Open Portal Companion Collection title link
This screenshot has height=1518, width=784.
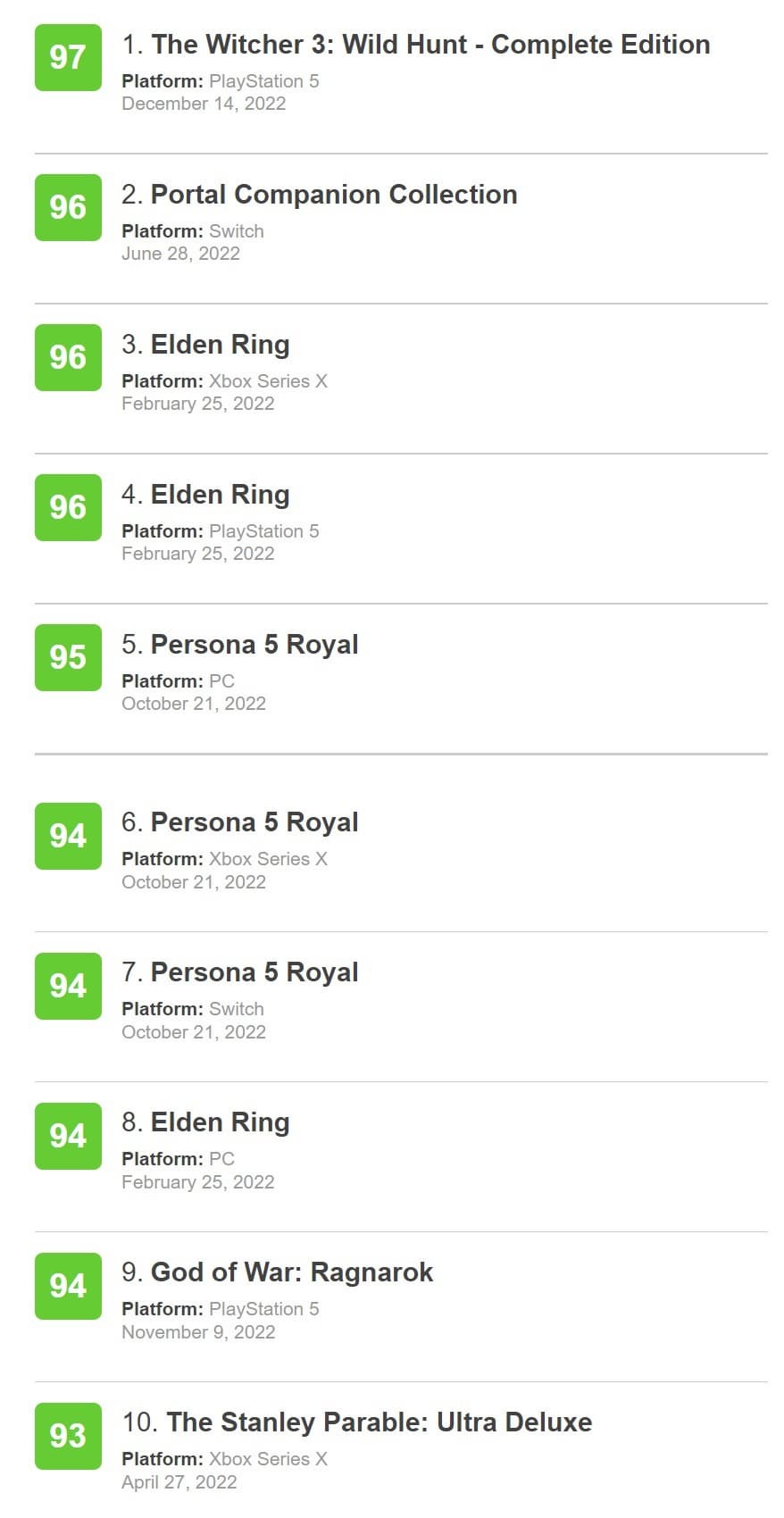[333, 195]
